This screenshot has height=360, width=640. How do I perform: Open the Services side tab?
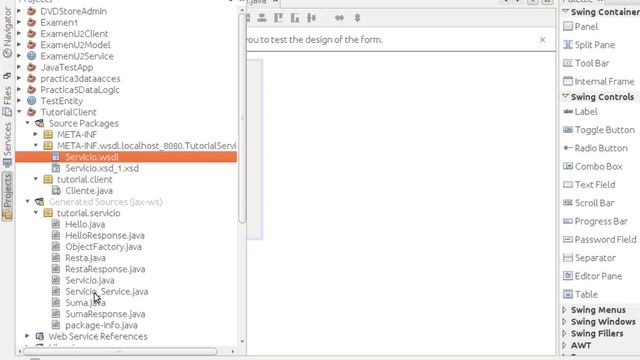(x=7, y=144)
